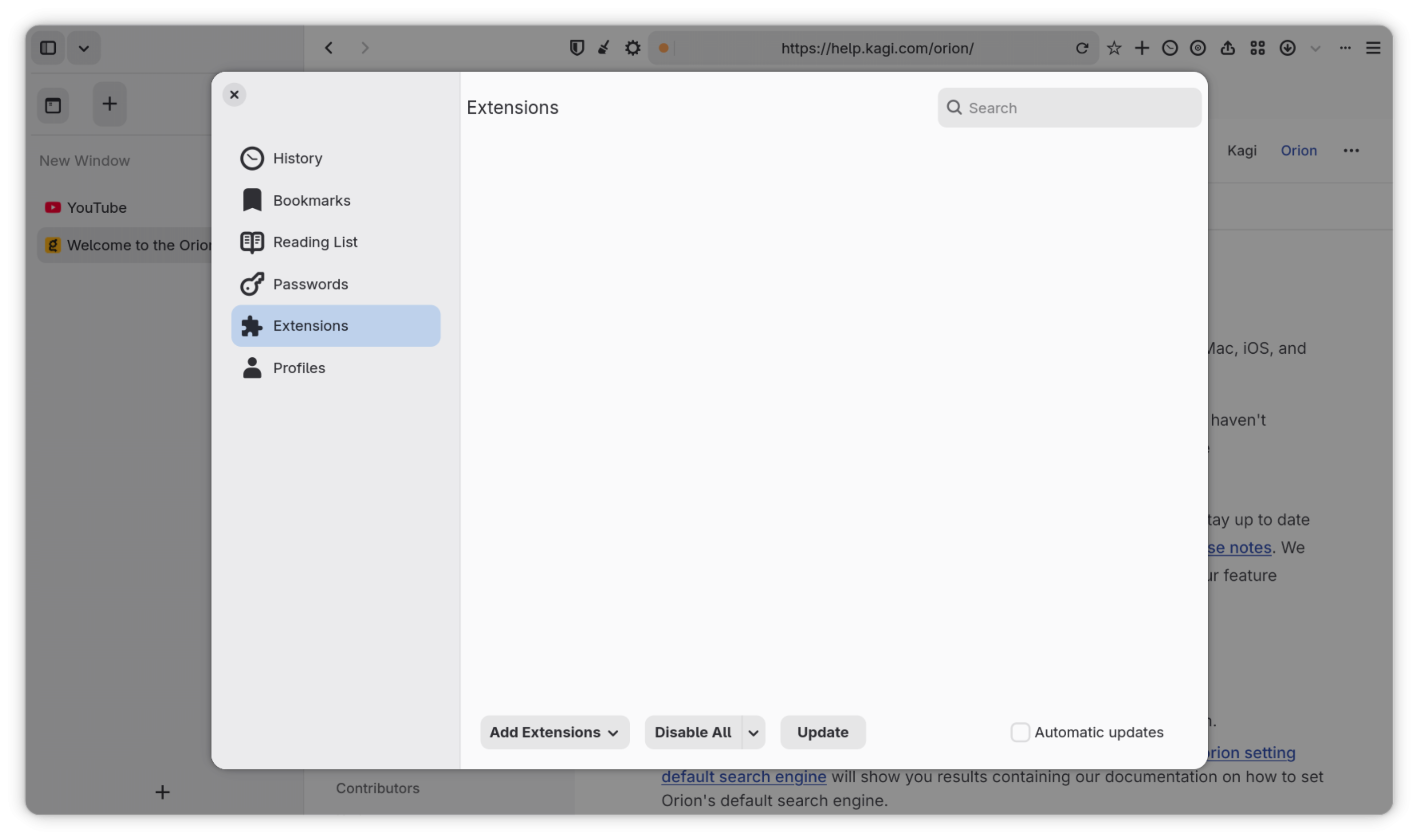Image resolution: width=1418 pixels, height=840 pixels.
Task: Click the Update button
Action: click(823, 732)
